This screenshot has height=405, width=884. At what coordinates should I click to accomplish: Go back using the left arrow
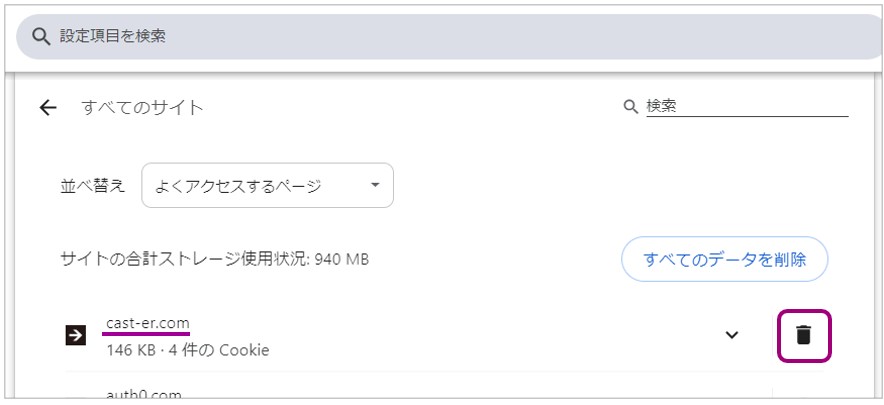[48, 108]
